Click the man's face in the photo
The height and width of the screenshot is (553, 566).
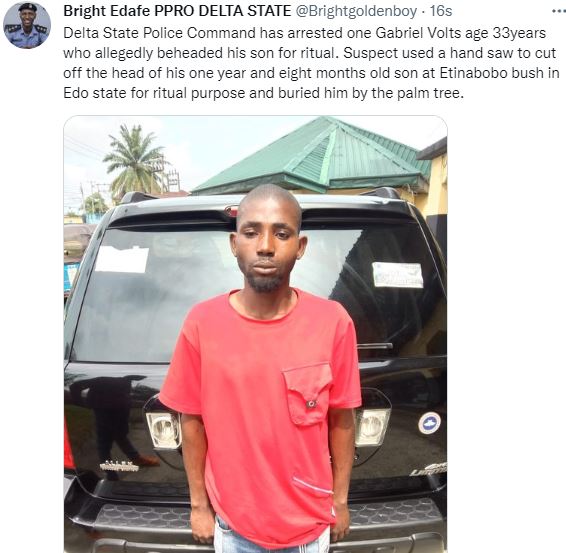(x=267, y=249)
